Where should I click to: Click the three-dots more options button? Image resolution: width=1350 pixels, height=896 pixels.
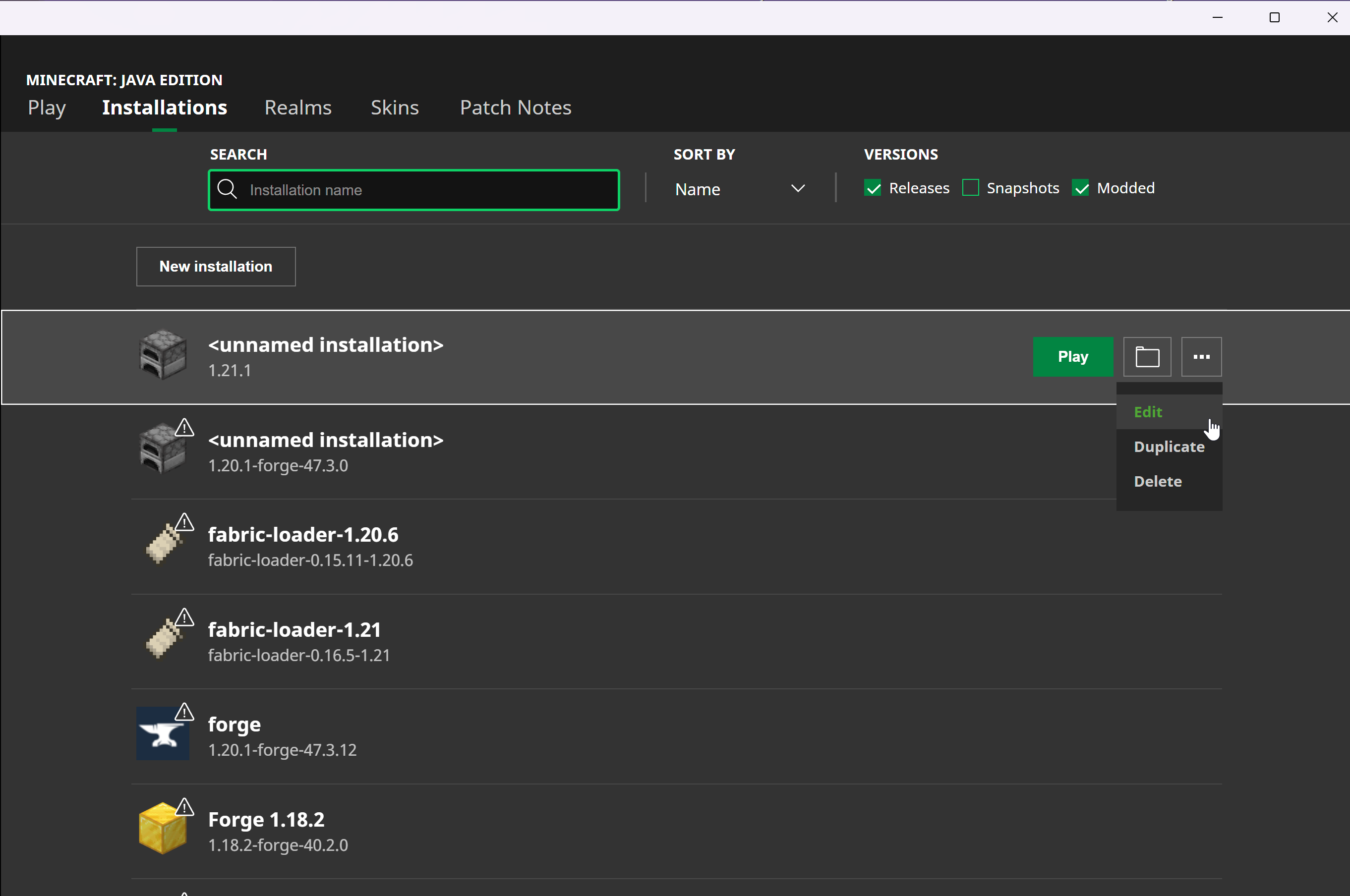[x=1201, y=357]
